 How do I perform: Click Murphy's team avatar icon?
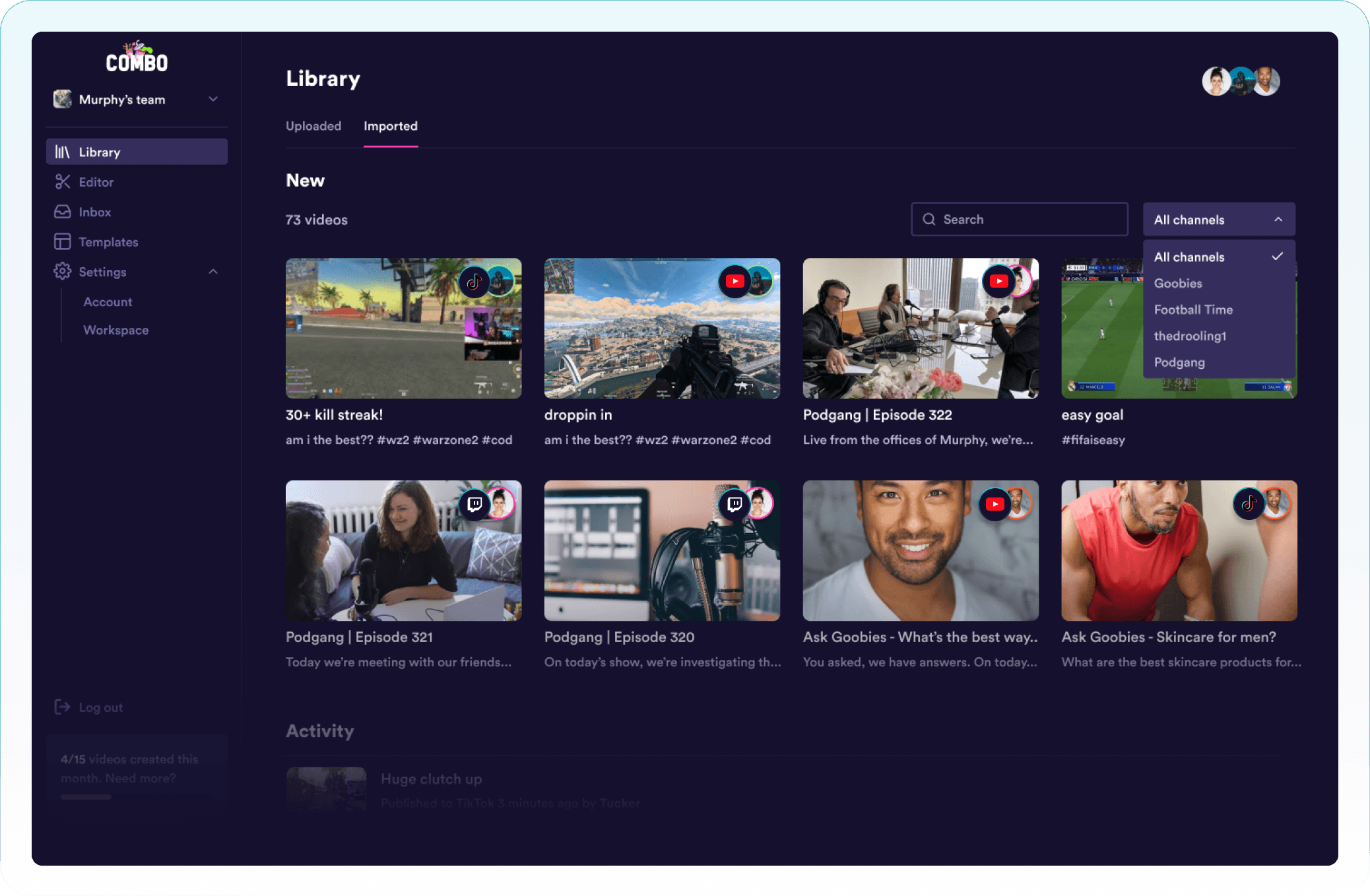tap(63, 100)
